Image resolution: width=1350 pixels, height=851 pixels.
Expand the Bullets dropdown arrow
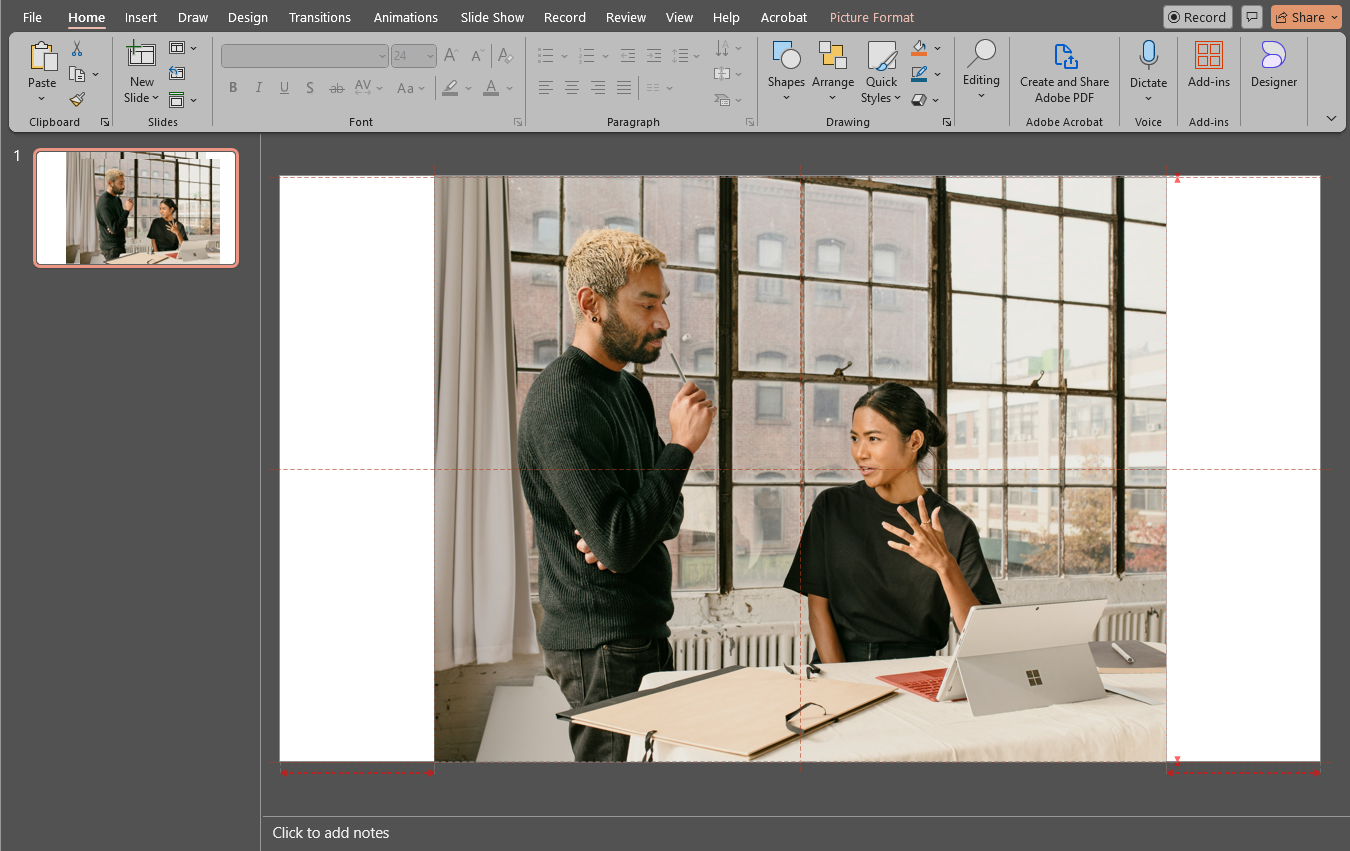coord(565,56)
